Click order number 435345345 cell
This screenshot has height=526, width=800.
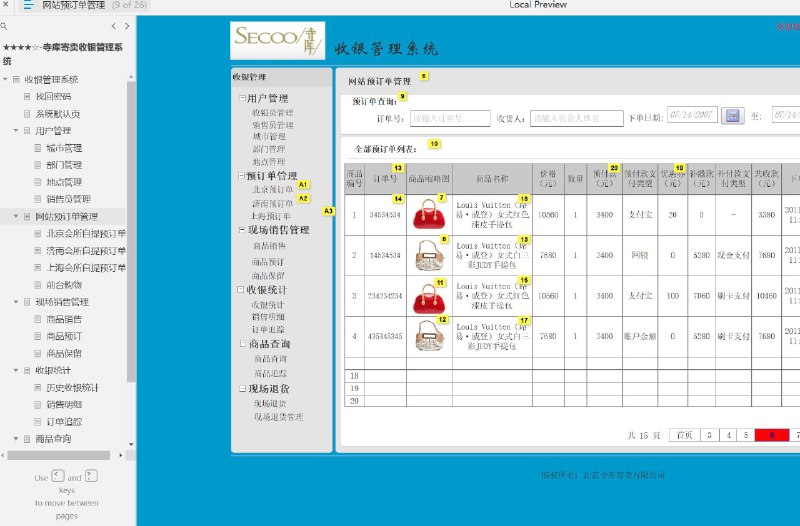(385, 336)
